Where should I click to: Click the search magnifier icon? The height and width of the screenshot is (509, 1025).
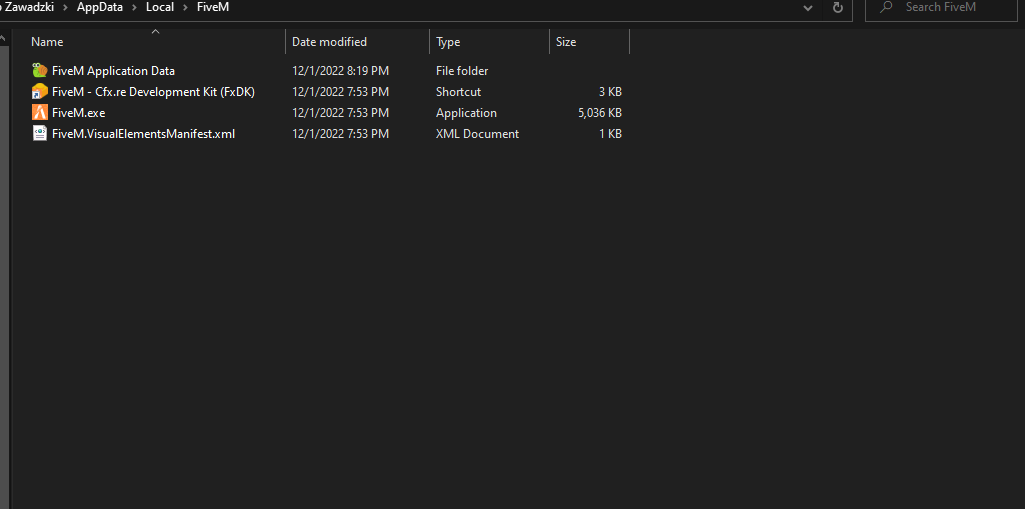point(886,8)
